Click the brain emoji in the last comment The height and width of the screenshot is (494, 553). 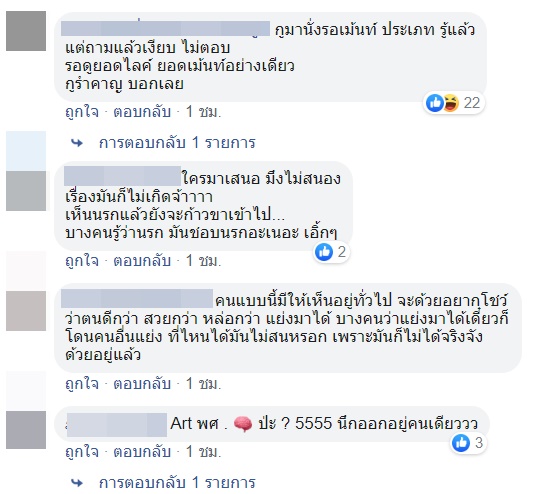(243, 424)
